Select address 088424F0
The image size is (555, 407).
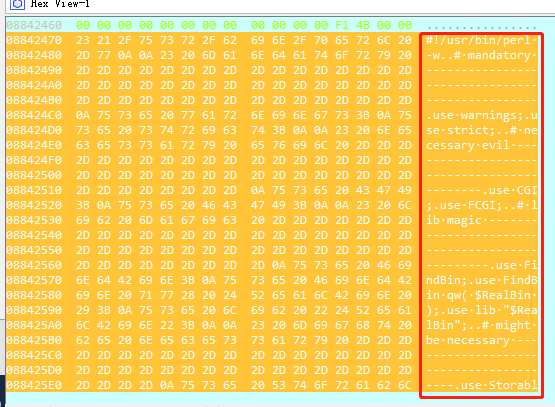[x=34, y=160]
